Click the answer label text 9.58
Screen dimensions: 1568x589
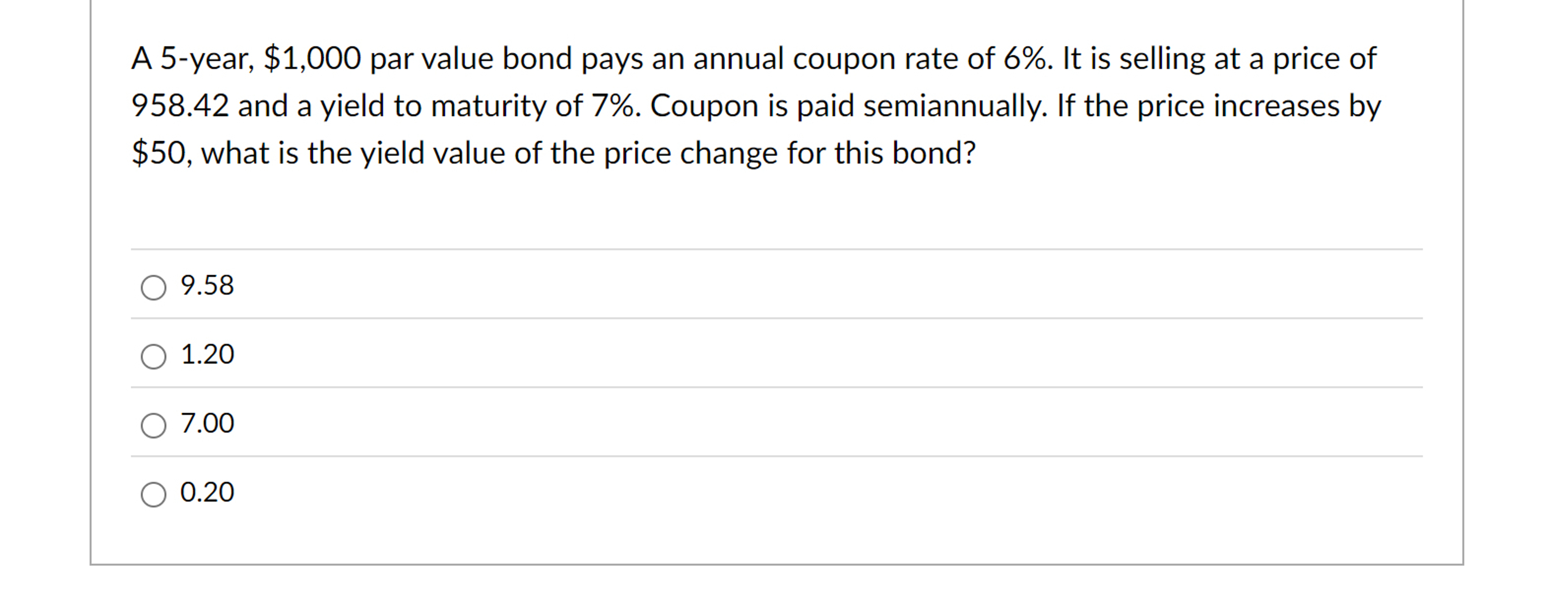pos(207,285)
